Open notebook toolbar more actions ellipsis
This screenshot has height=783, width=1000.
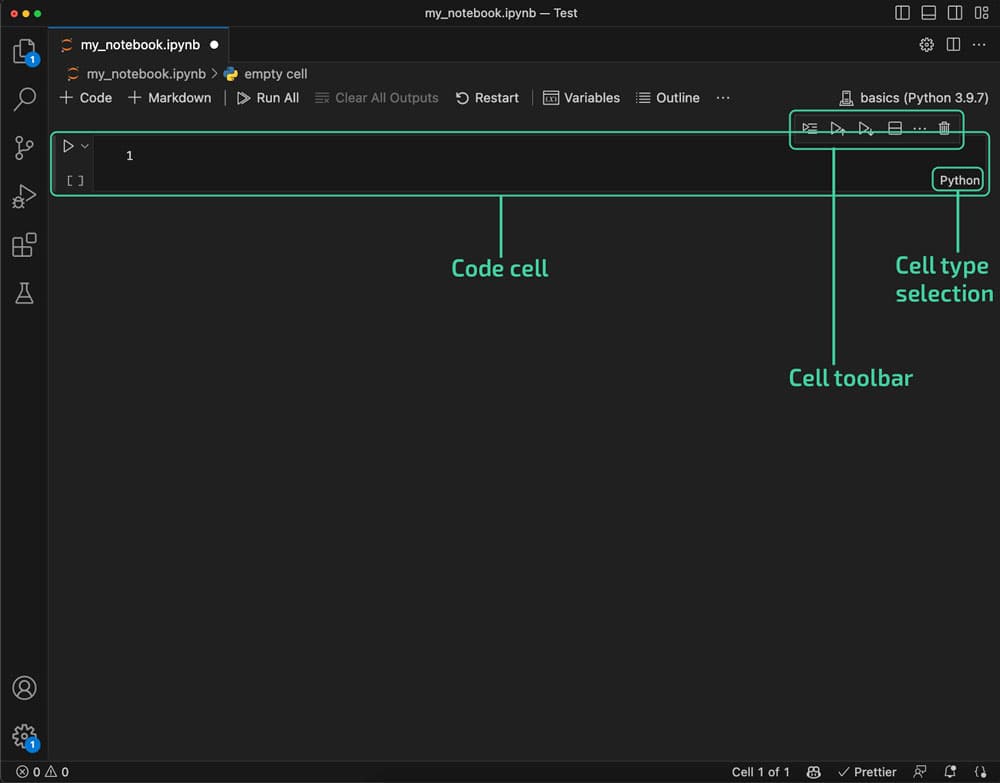pyautogui.click(x=723, y=98)
